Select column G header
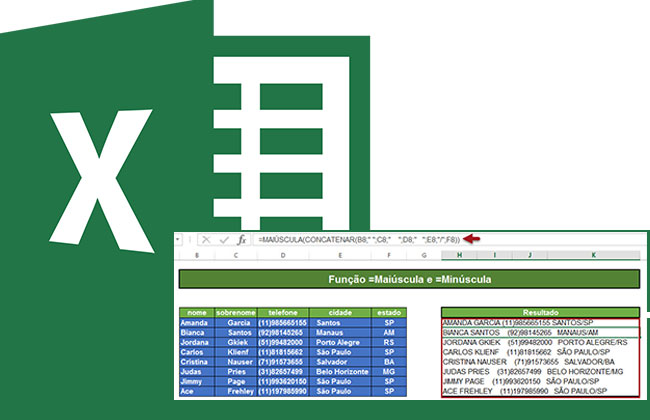650x420 pixels. click(x=424, y=255)
